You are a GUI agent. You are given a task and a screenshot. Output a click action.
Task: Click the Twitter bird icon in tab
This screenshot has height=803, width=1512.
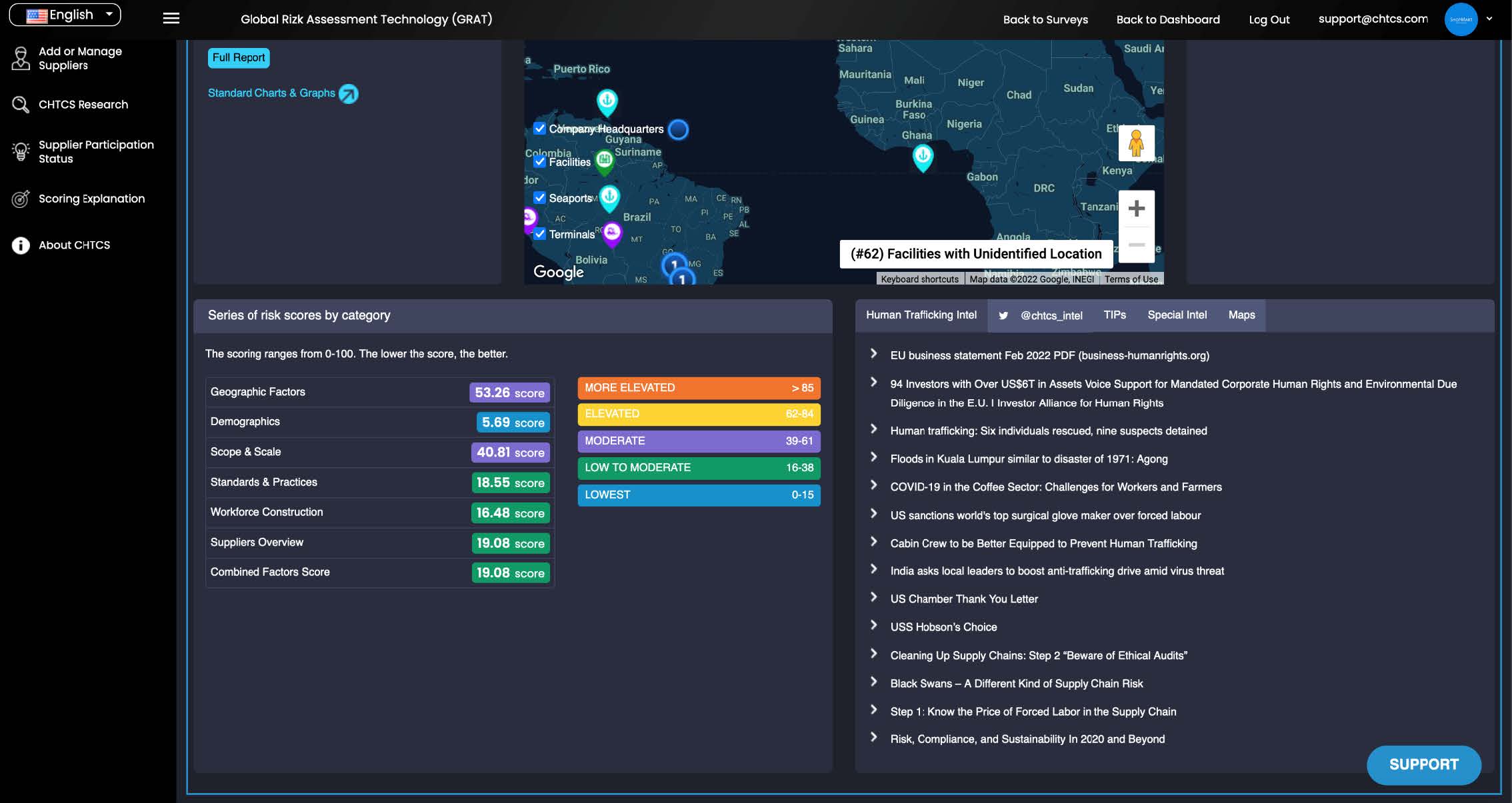click(1003, 316)
